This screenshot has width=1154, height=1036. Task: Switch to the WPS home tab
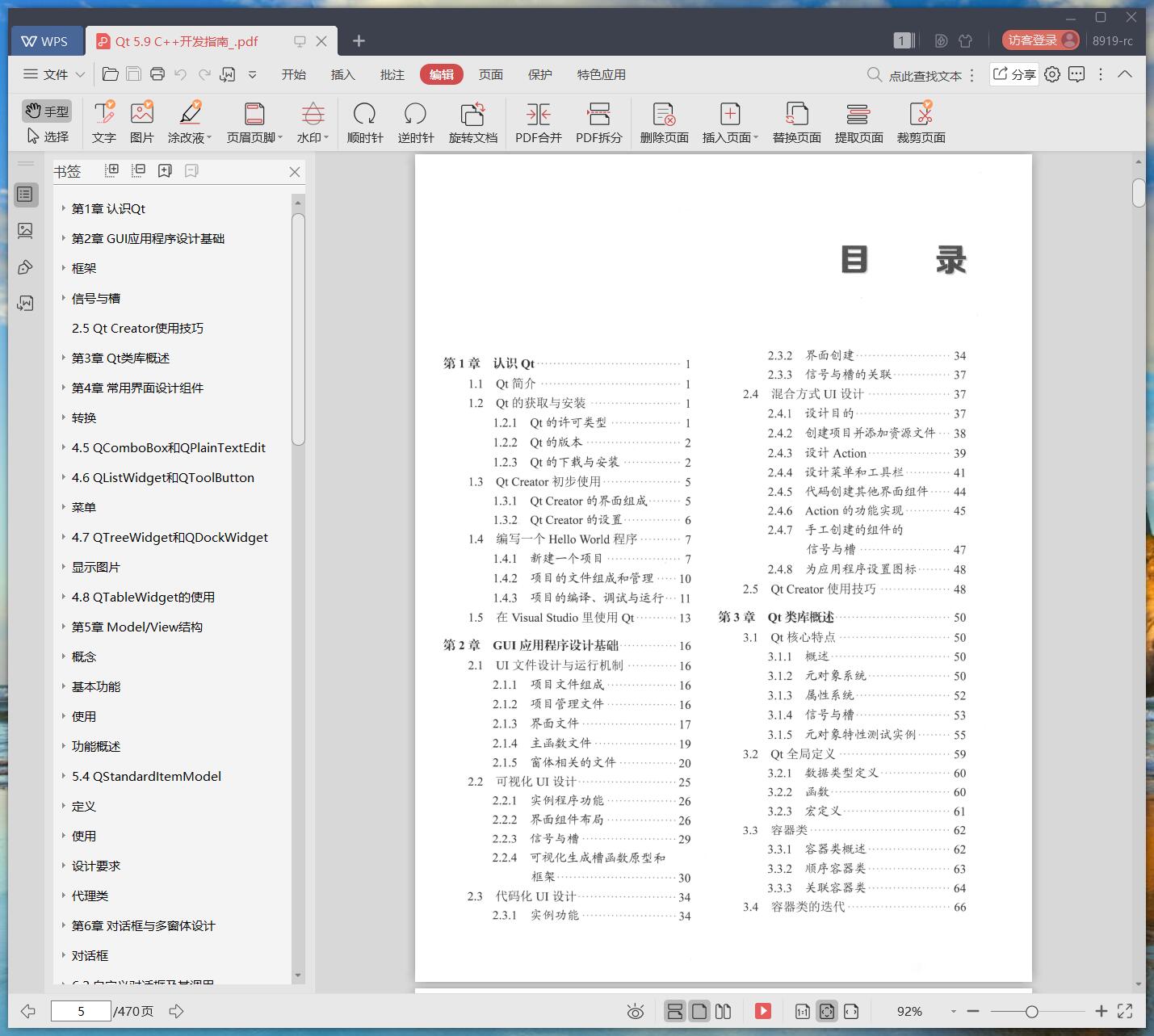[x=46, y=41]
